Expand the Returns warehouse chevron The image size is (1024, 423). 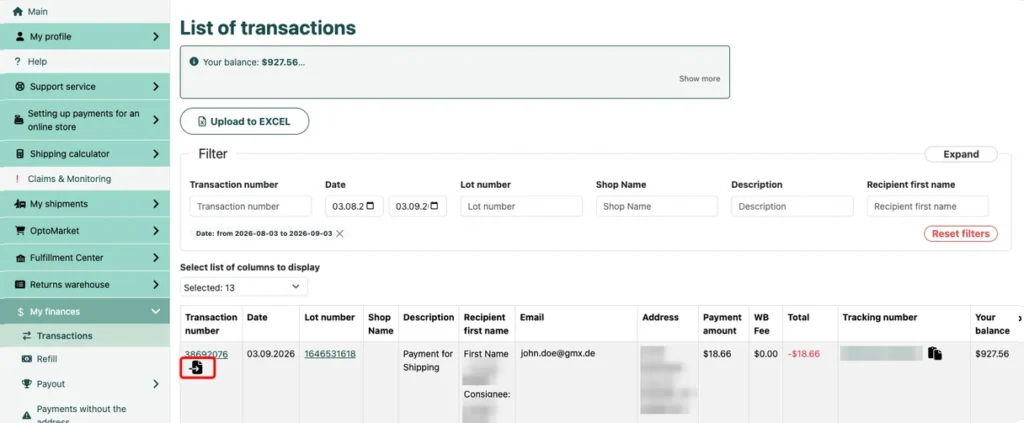(x=155, y=285)
